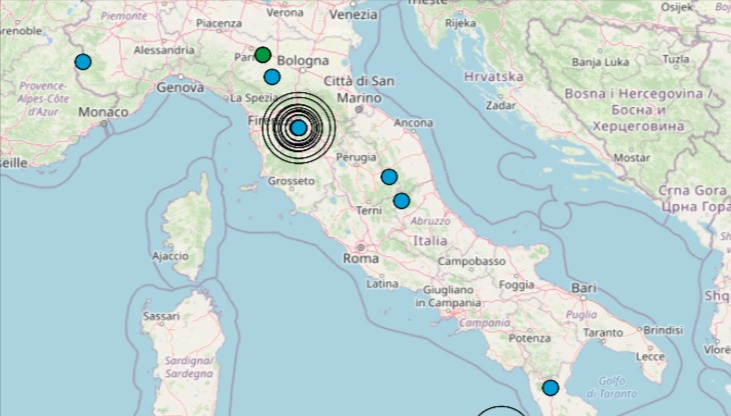731x416 pixels.
Task: Select the blue marker east of Terni
Action: 401,201
